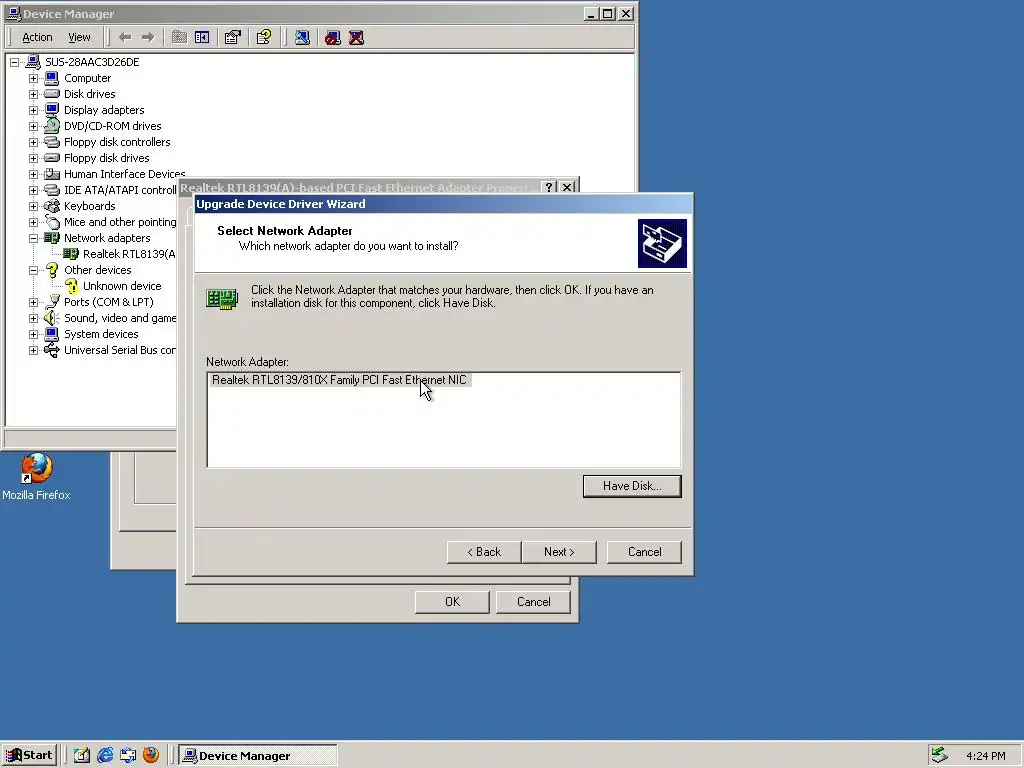This screenshot has height=768, width=1024.
Task: Collapse the SUS-28AAC3D26DE root node
Action: [14, 62]
